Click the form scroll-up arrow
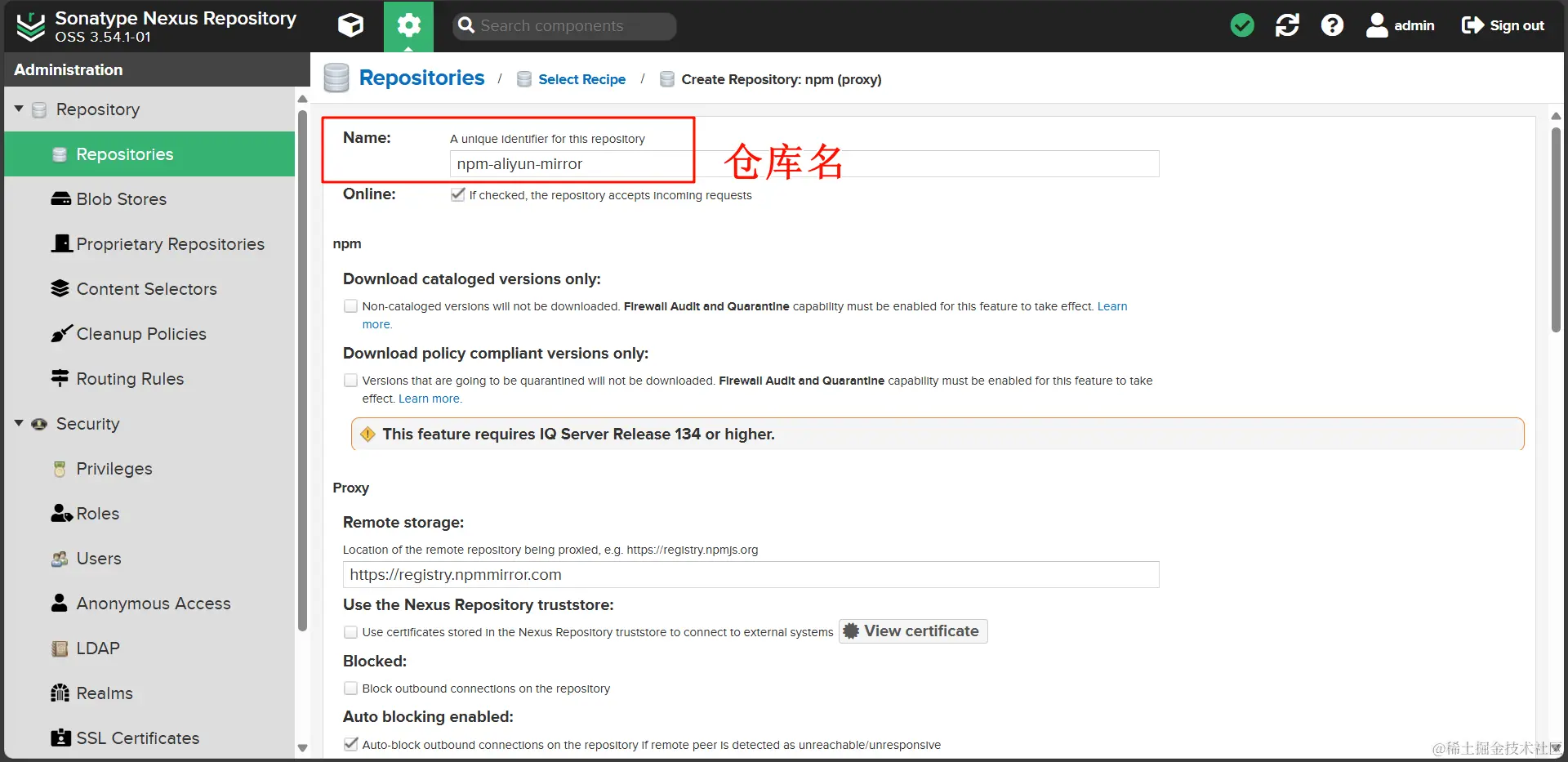 (x=1556, y=116)
